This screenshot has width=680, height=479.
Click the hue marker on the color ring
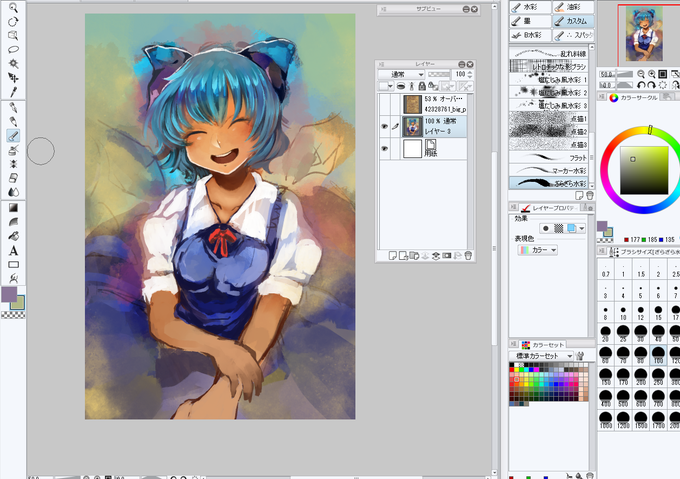pyautogui.click(x=650, y=130)
